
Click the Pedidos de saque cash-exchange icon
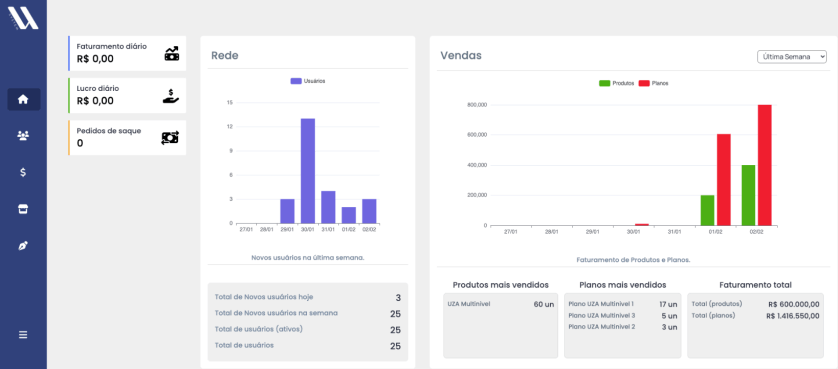coord(170,137)
